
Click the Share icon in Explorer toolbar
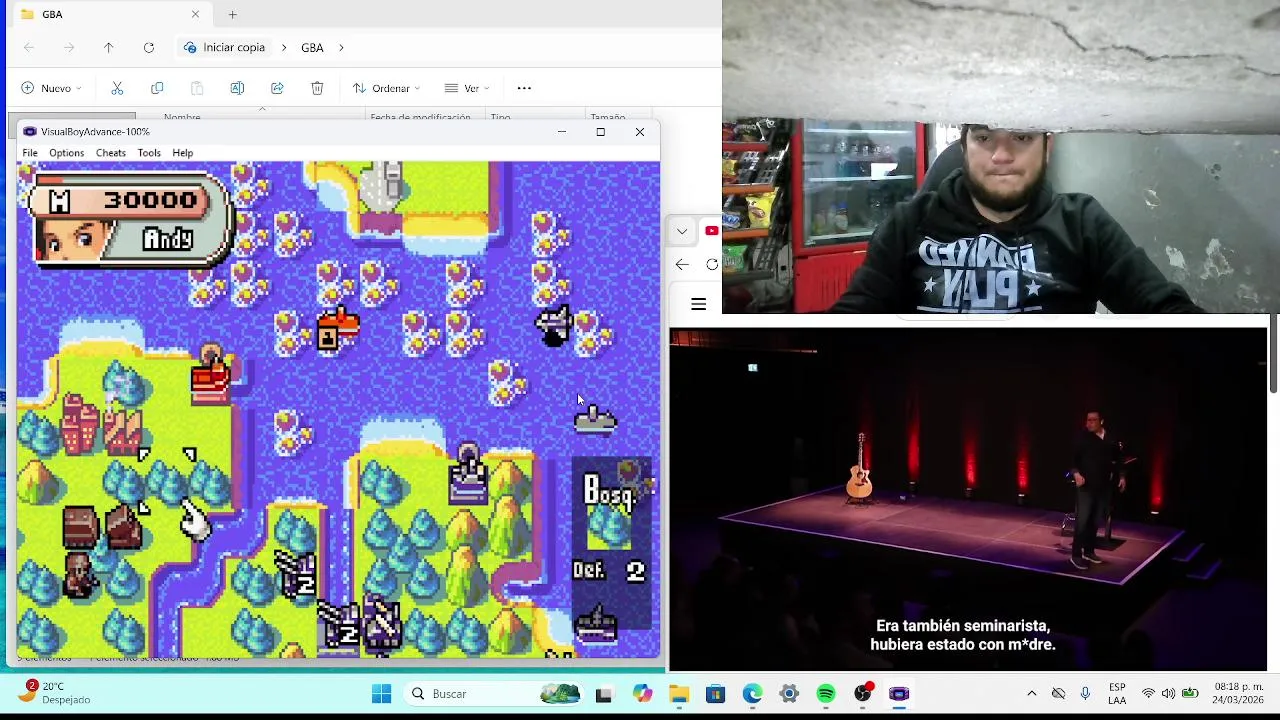click(277, 88)
